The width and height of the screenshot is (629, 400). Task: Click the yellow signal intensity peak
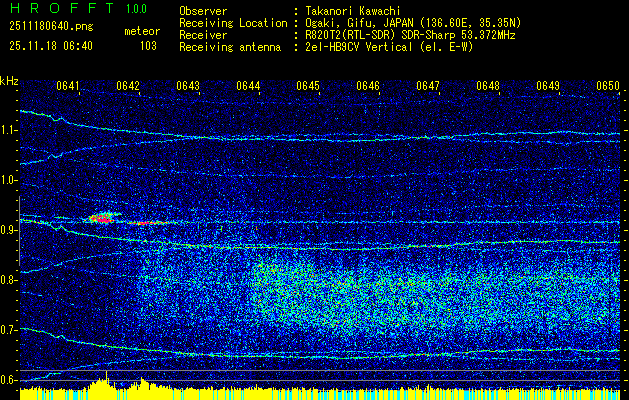point(107,378)
